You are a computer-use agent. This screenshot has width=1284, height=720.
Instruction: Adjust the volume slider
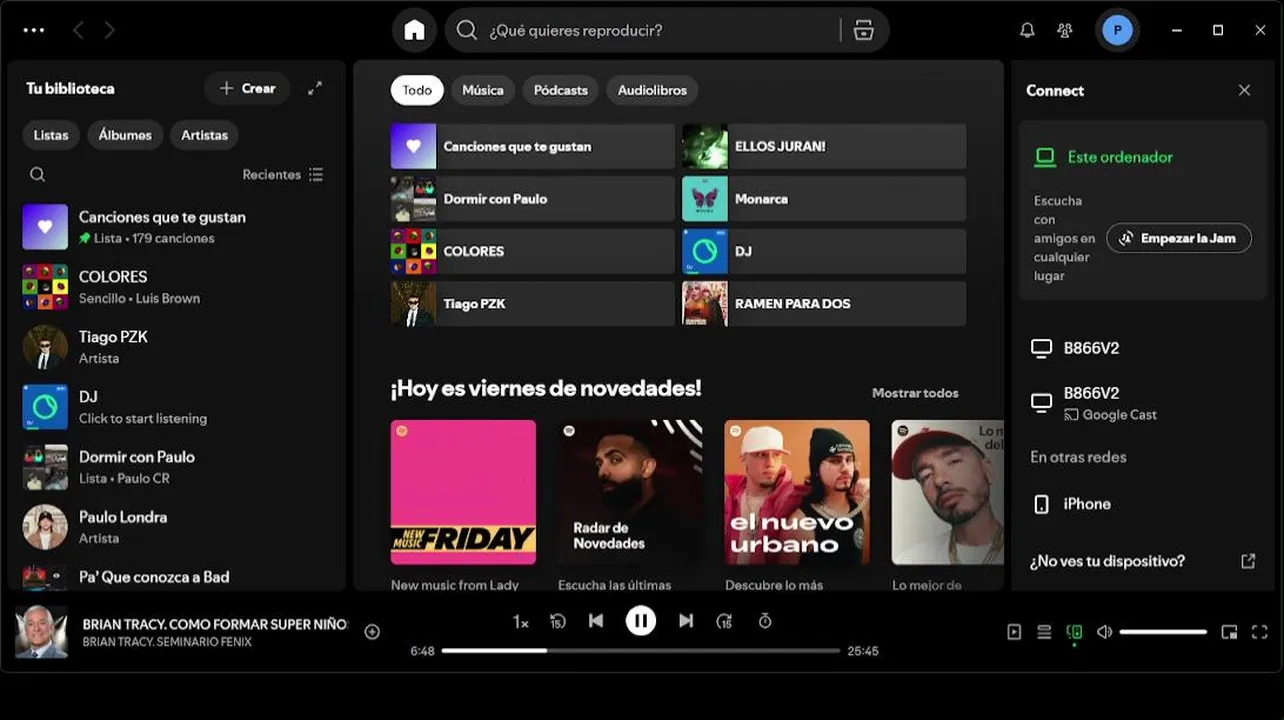point(1163,632)
